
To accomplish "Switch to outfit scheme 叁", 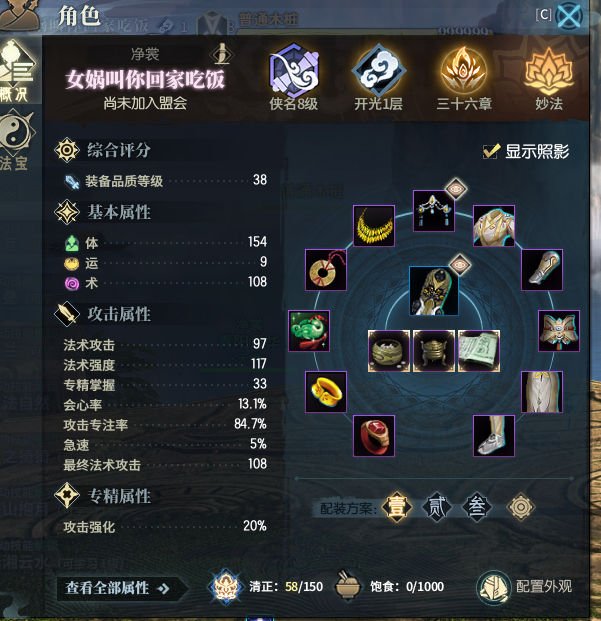I will coord(477,507).
